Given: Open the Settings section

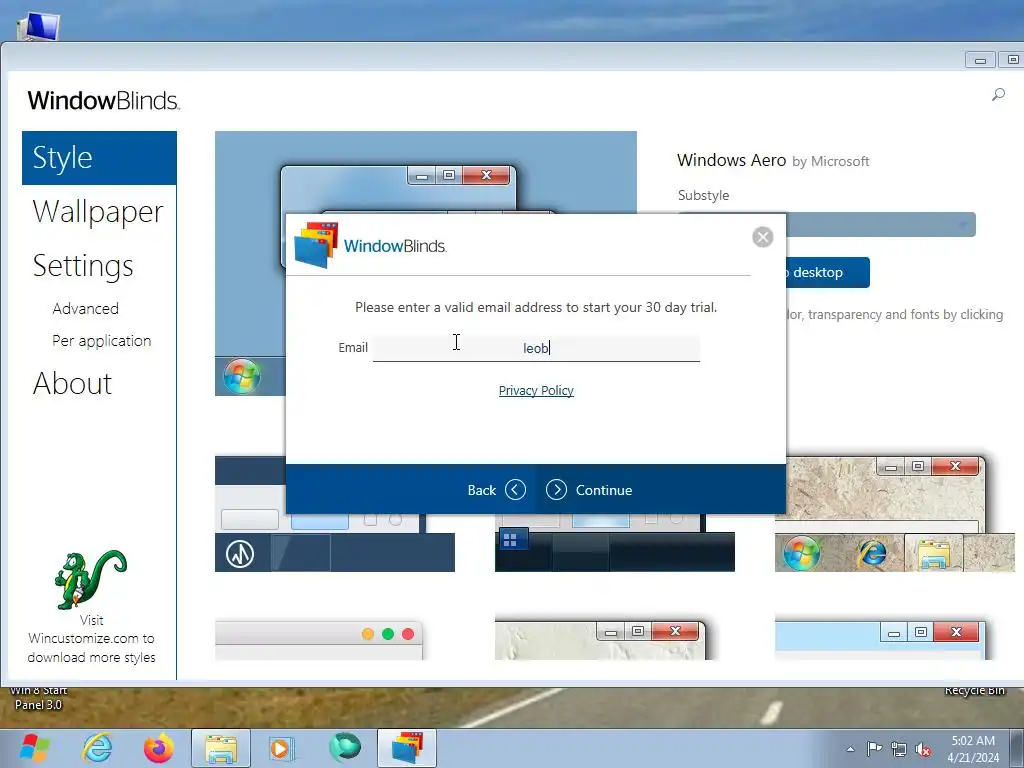Looking at the screenshot, I should coord(83,266).
